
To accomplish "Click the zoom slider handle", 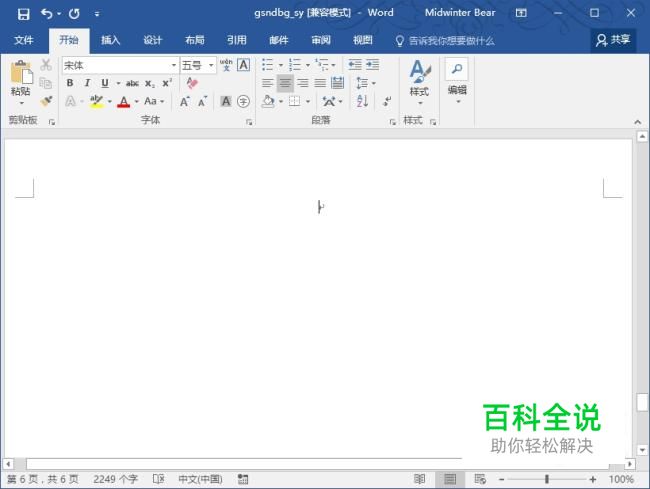I will tap(547, 479).
